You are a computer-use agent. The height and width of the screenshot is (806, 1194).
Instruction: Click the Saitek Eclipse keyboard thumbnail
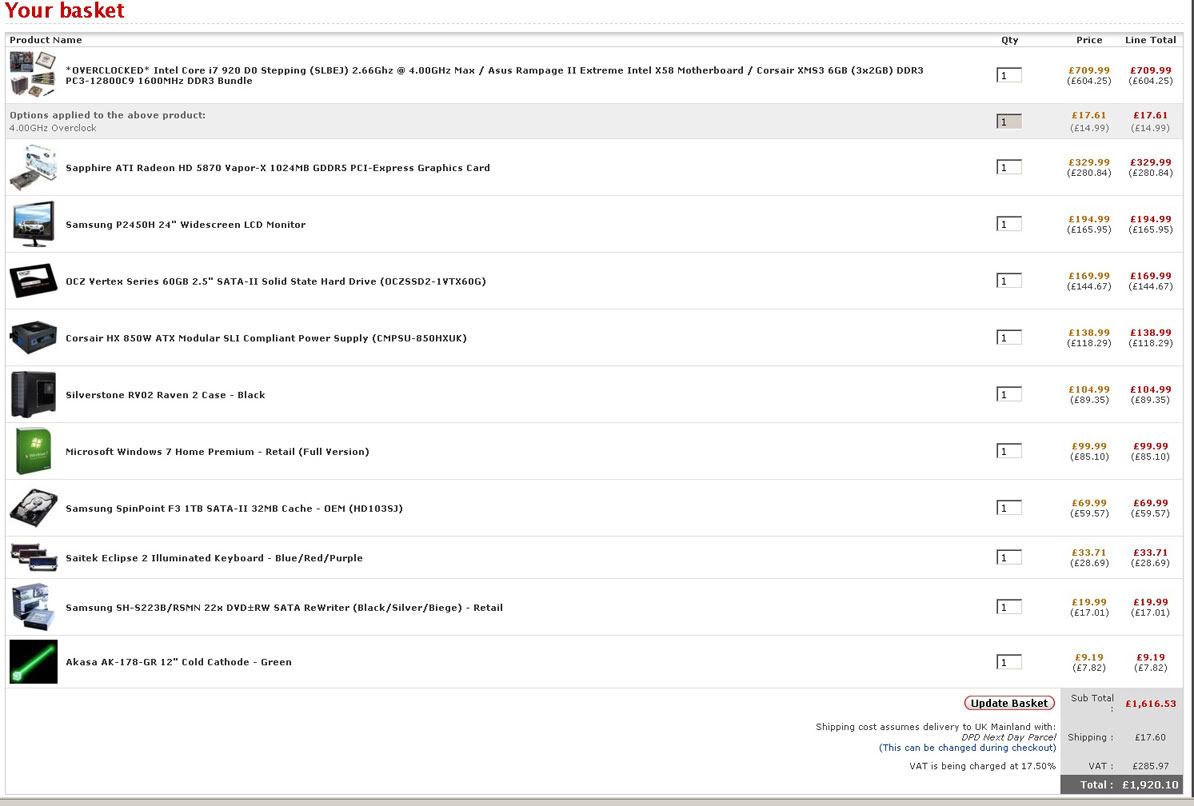point(33,557)
